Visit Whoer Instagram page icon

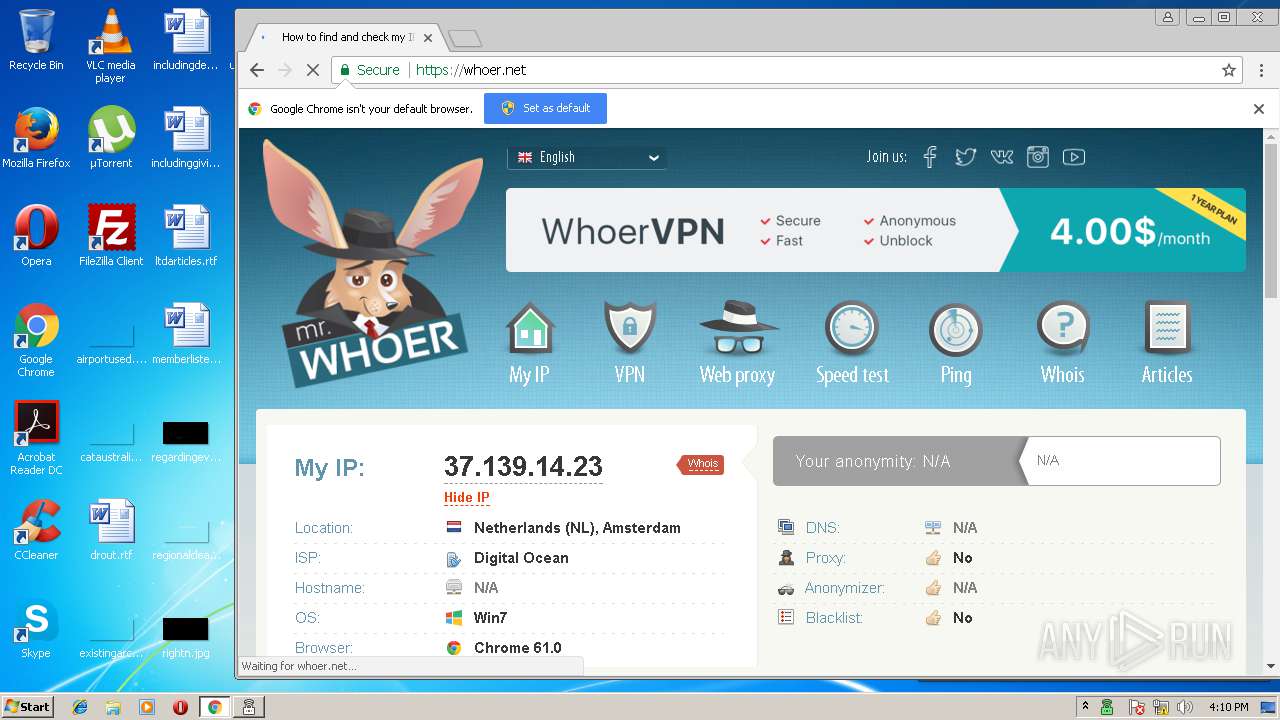point(1038,157)
